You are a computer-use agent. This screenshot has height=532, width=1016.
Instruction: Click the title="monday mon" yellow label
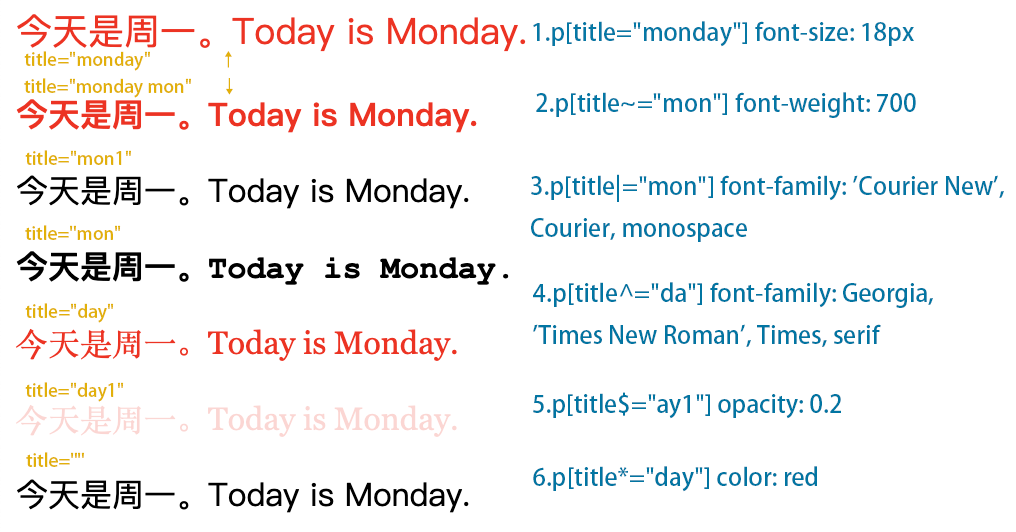[x=108, y=86]
